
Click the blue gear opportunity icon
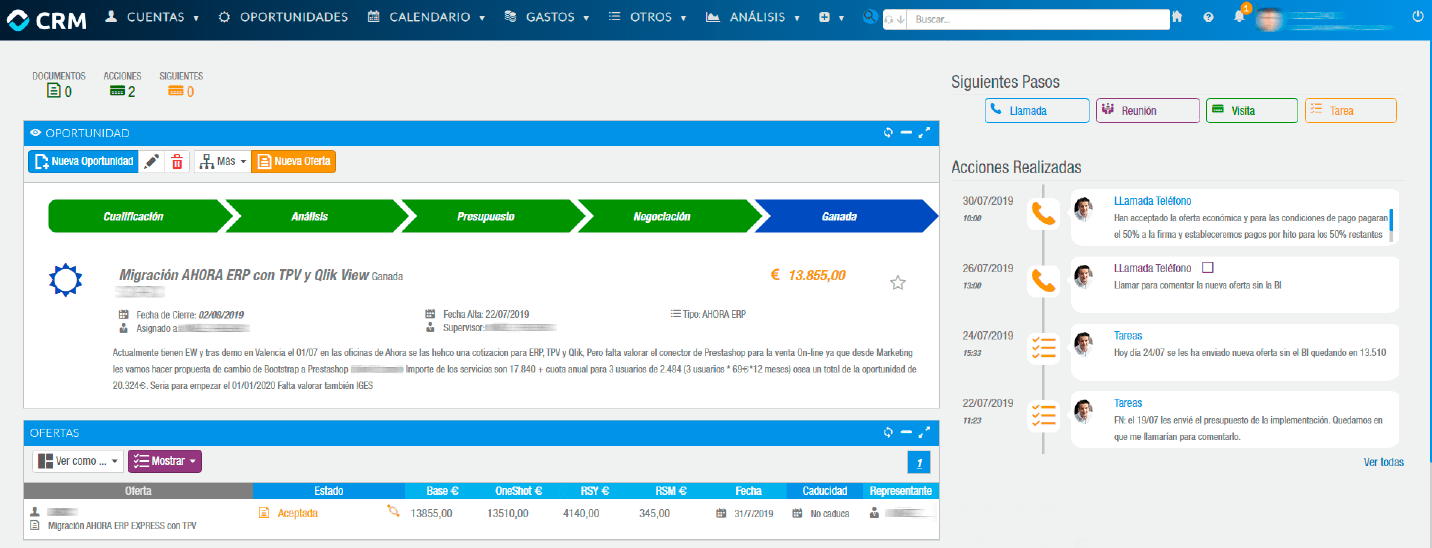(x=66, y=281)
